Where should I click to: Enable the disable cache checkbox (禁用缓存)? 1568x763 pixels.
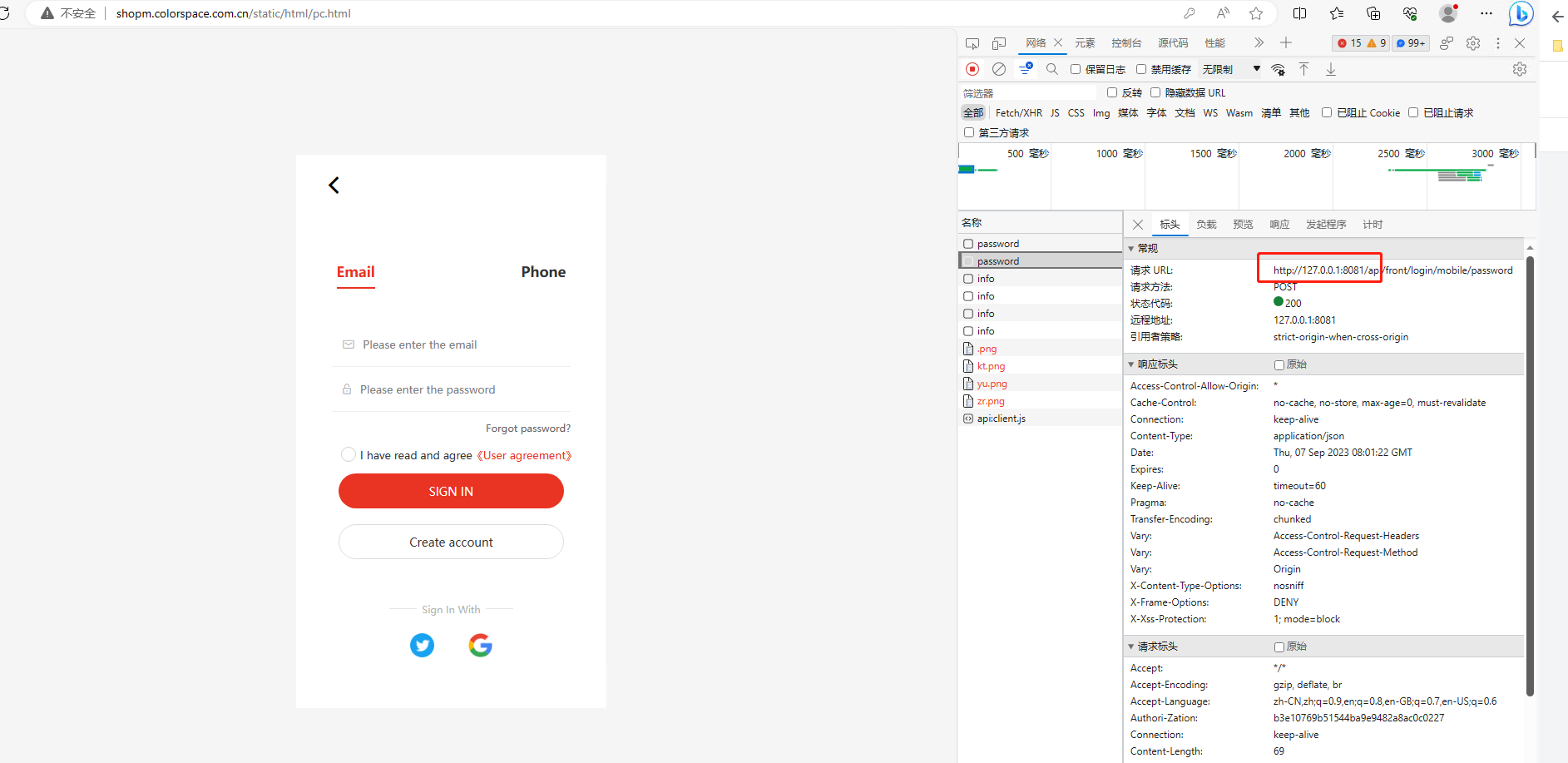1141,69
